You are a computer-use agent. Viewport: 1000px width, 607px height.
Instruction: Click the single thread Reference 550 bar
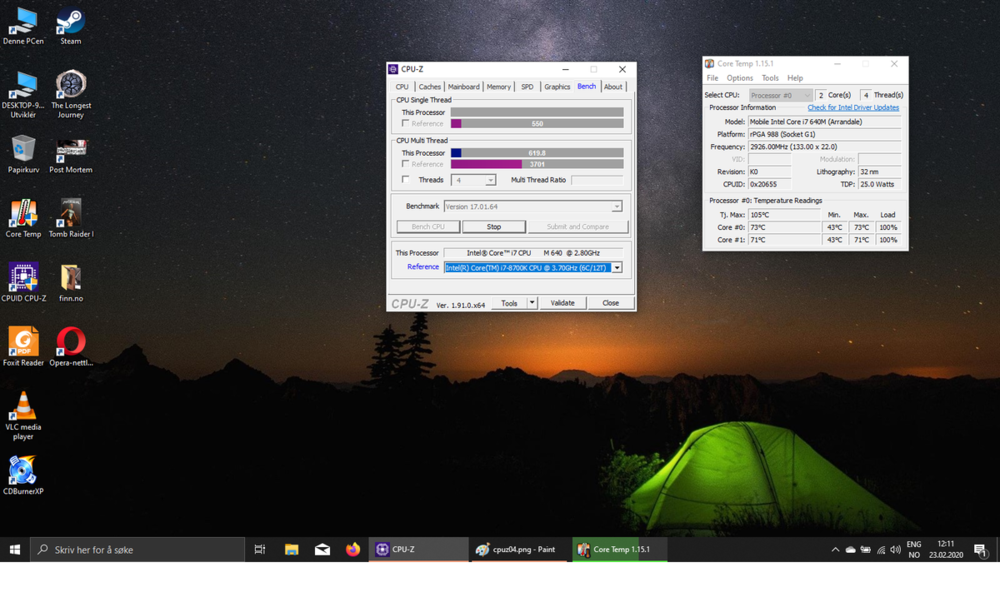pos(537,123)
